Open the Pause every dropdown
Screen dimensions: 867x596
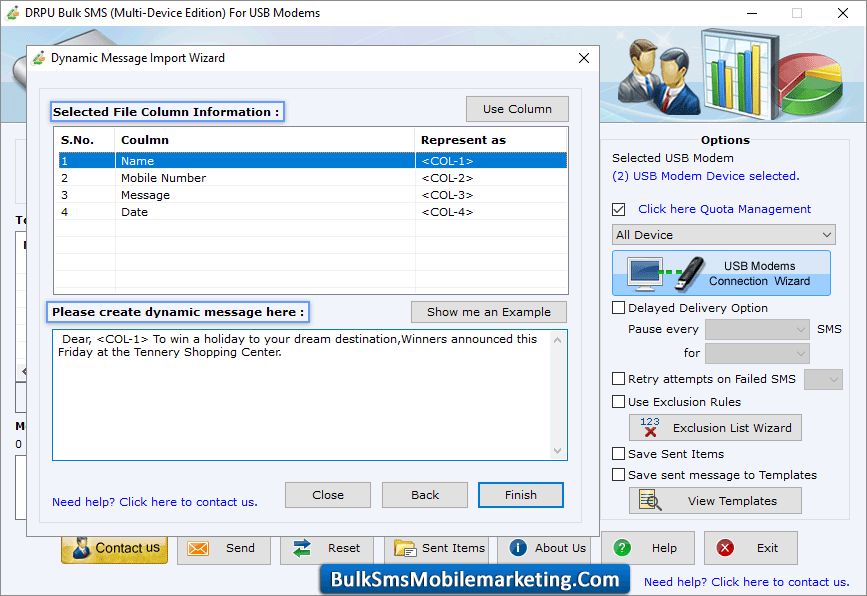758,330
